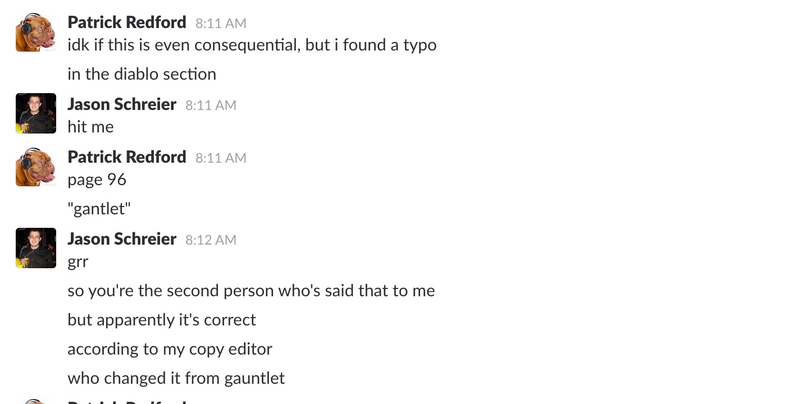
Task: Select the 'in the diablo section' message
Action: pyautogui.click(x=142, y=74)
